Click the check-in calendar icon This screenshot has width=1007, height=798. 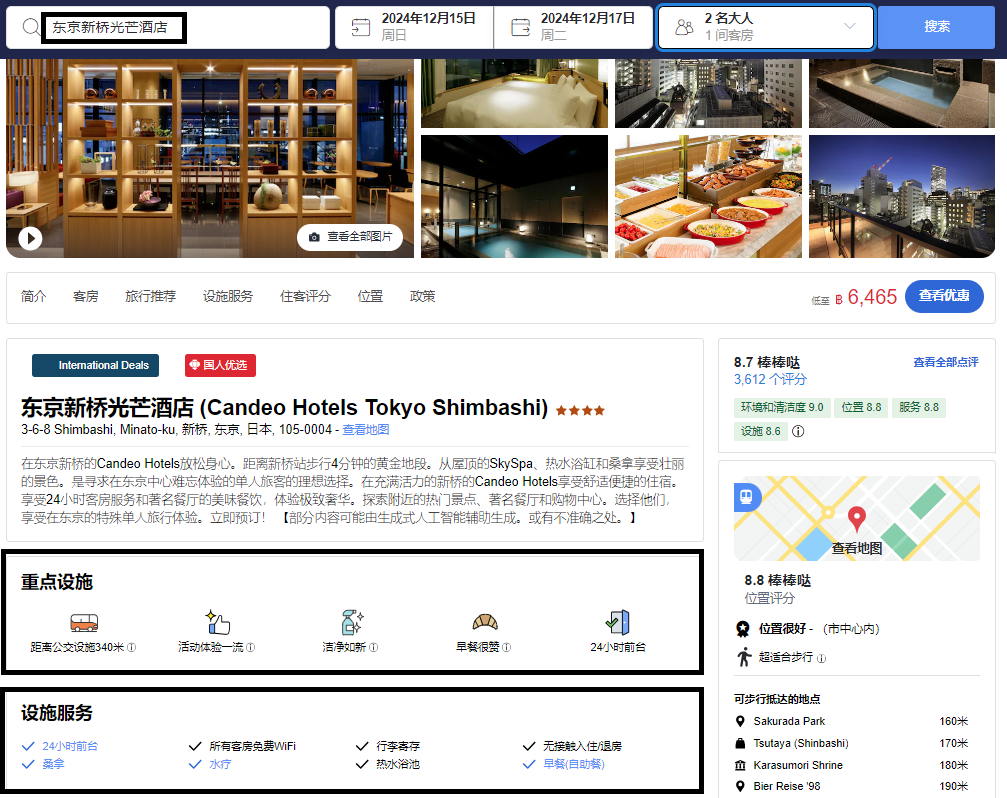361,27
